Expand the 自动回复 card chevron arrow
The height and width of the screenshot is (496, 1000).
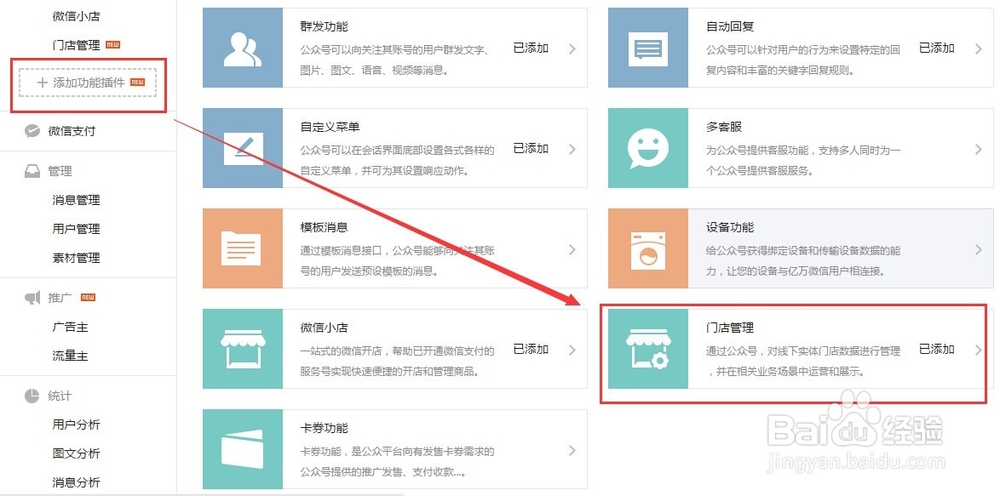[978, 48]
